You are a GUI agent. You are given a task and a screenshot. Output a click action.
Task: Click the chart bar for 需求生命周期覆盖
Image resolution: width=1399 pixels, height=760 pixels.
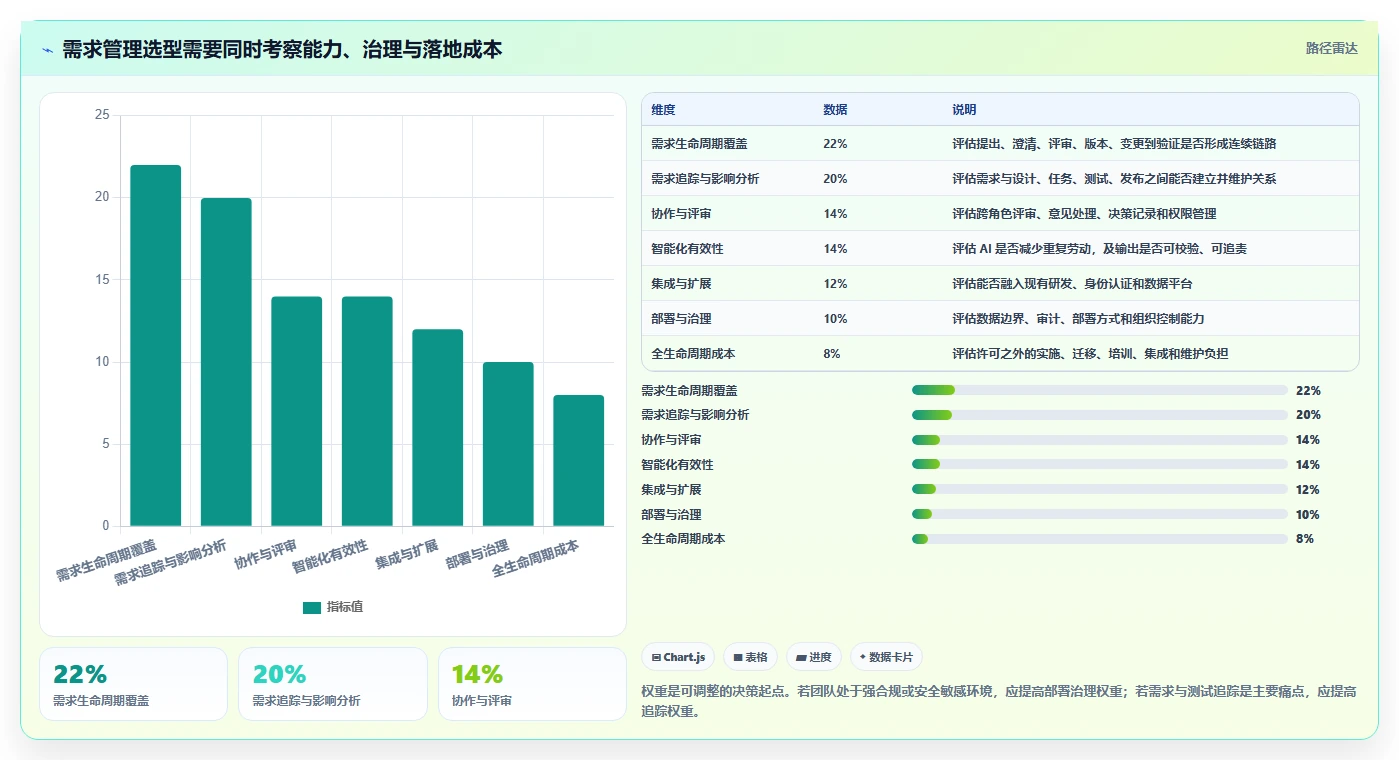pos(156,346)
